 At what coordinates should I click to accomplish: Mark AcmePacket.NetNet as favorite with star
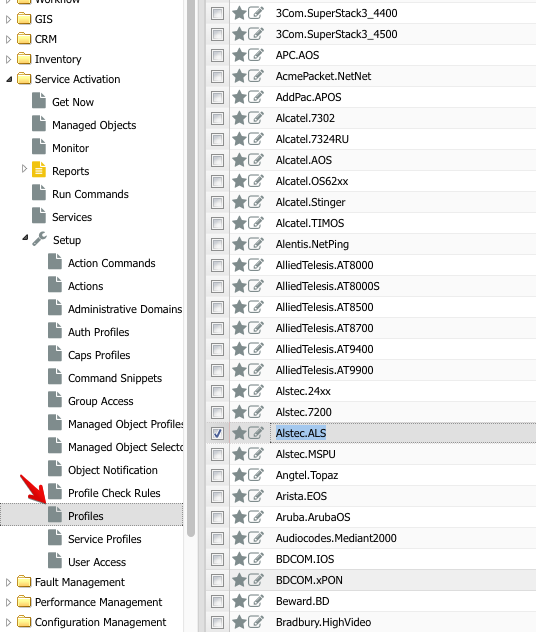(239, 76)
